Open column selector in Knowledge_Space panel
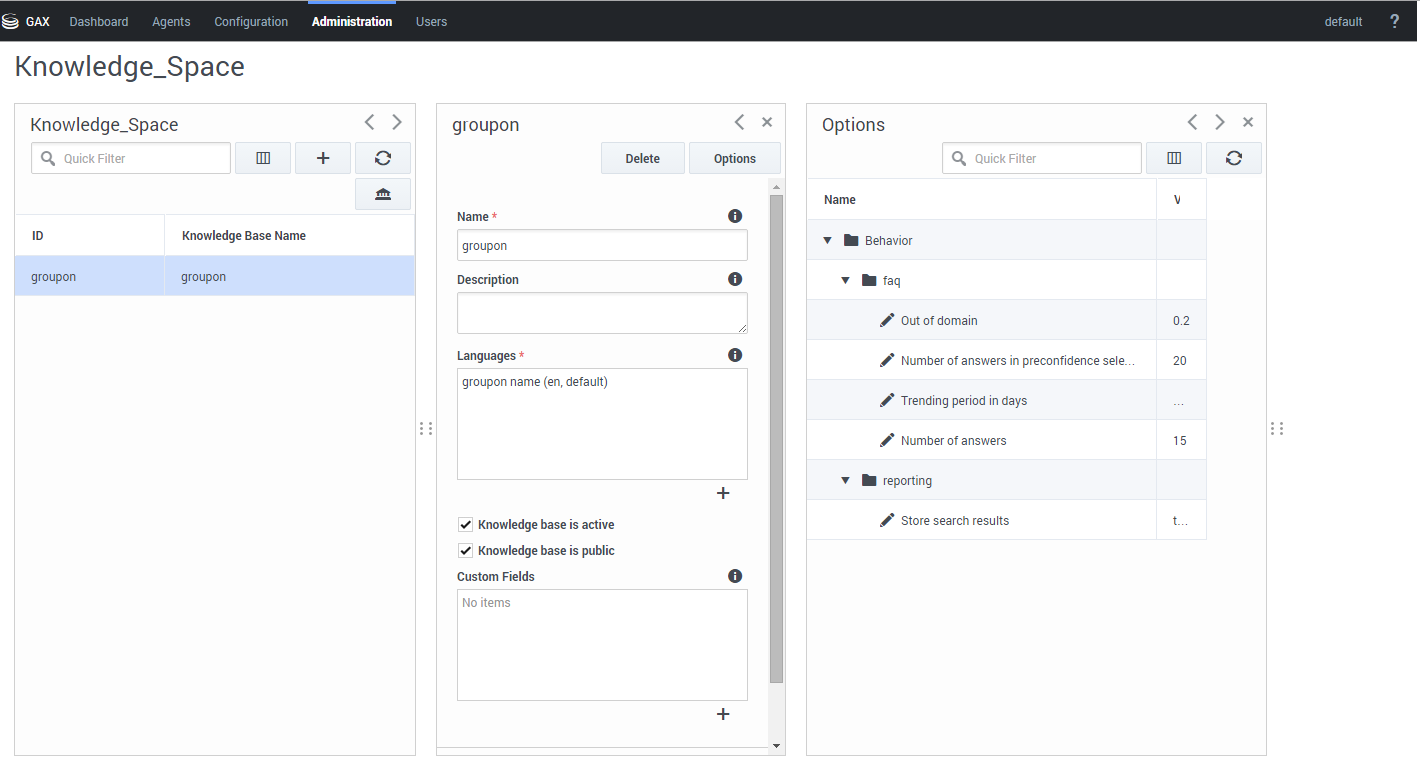Viewport: 1420px width, 769px height. coord(263,158)
